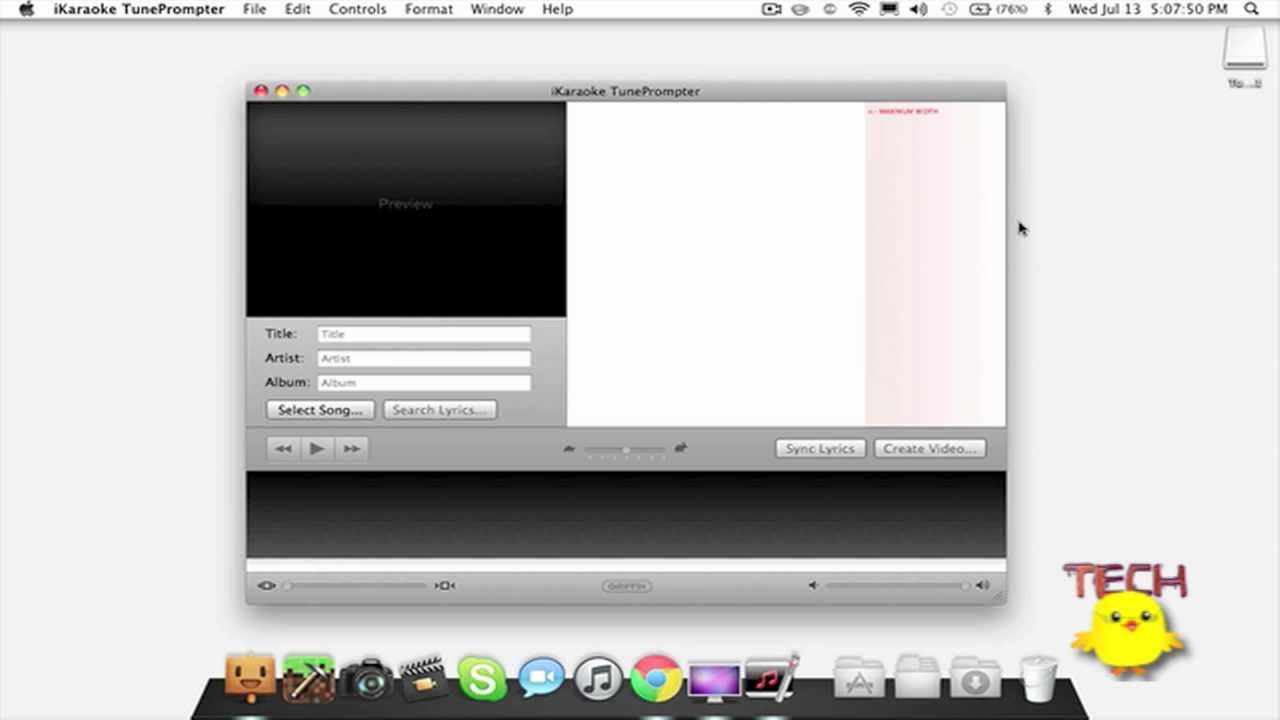Click the display menu bar icon
The height and width of the screenshot is (720, 1280).
pos(889,9)
